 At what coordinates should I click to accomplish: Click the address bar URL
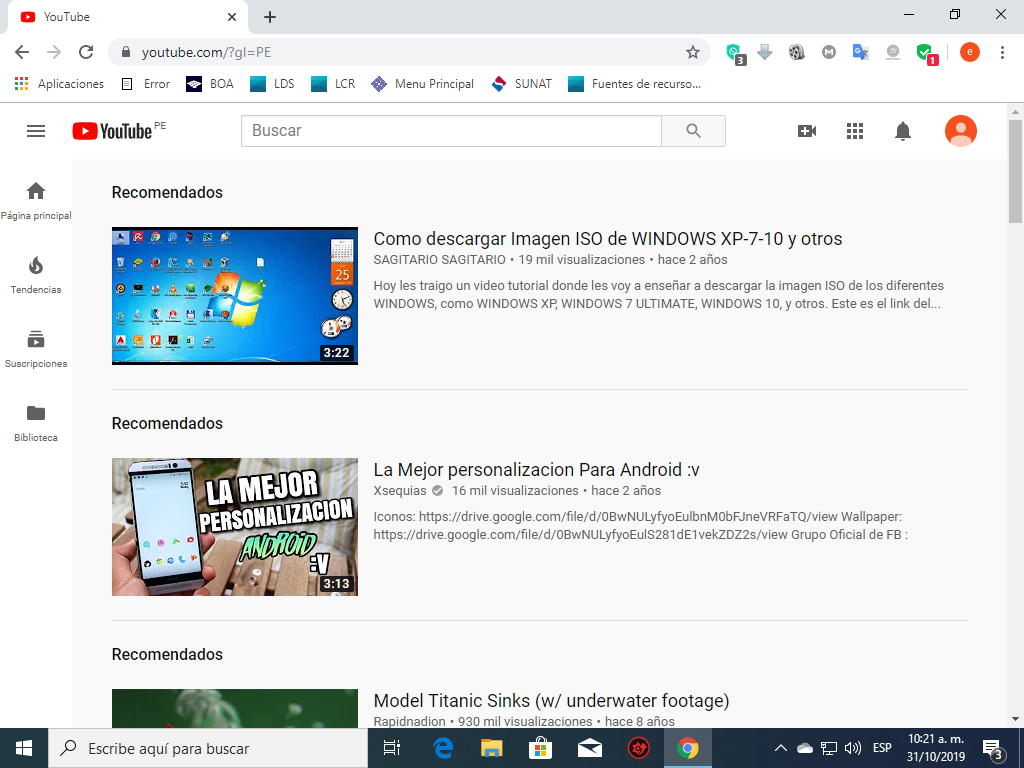(206, 52)
